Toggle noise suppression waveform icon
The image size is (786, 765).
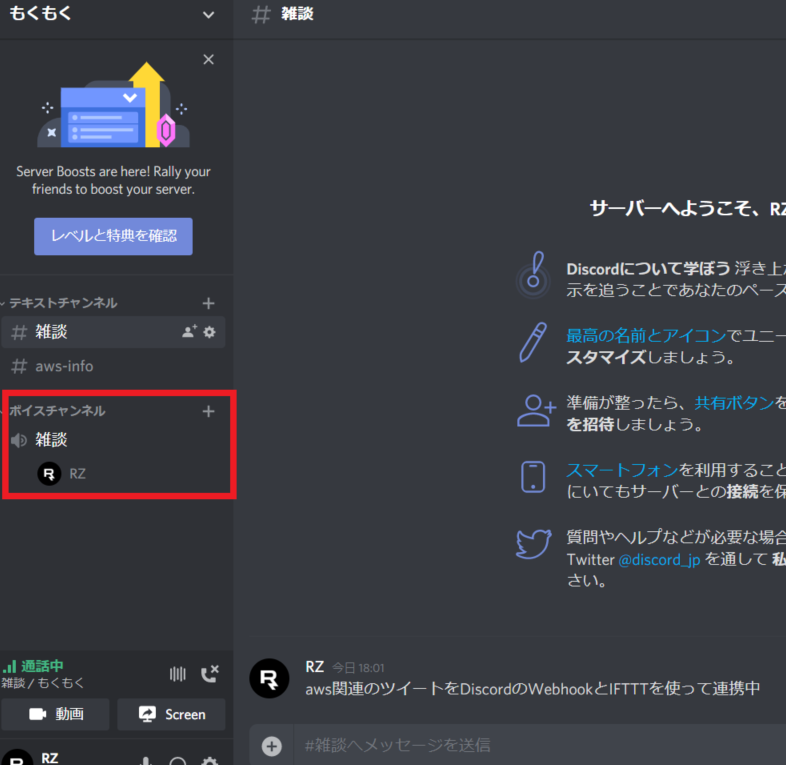tap(178, 674)
